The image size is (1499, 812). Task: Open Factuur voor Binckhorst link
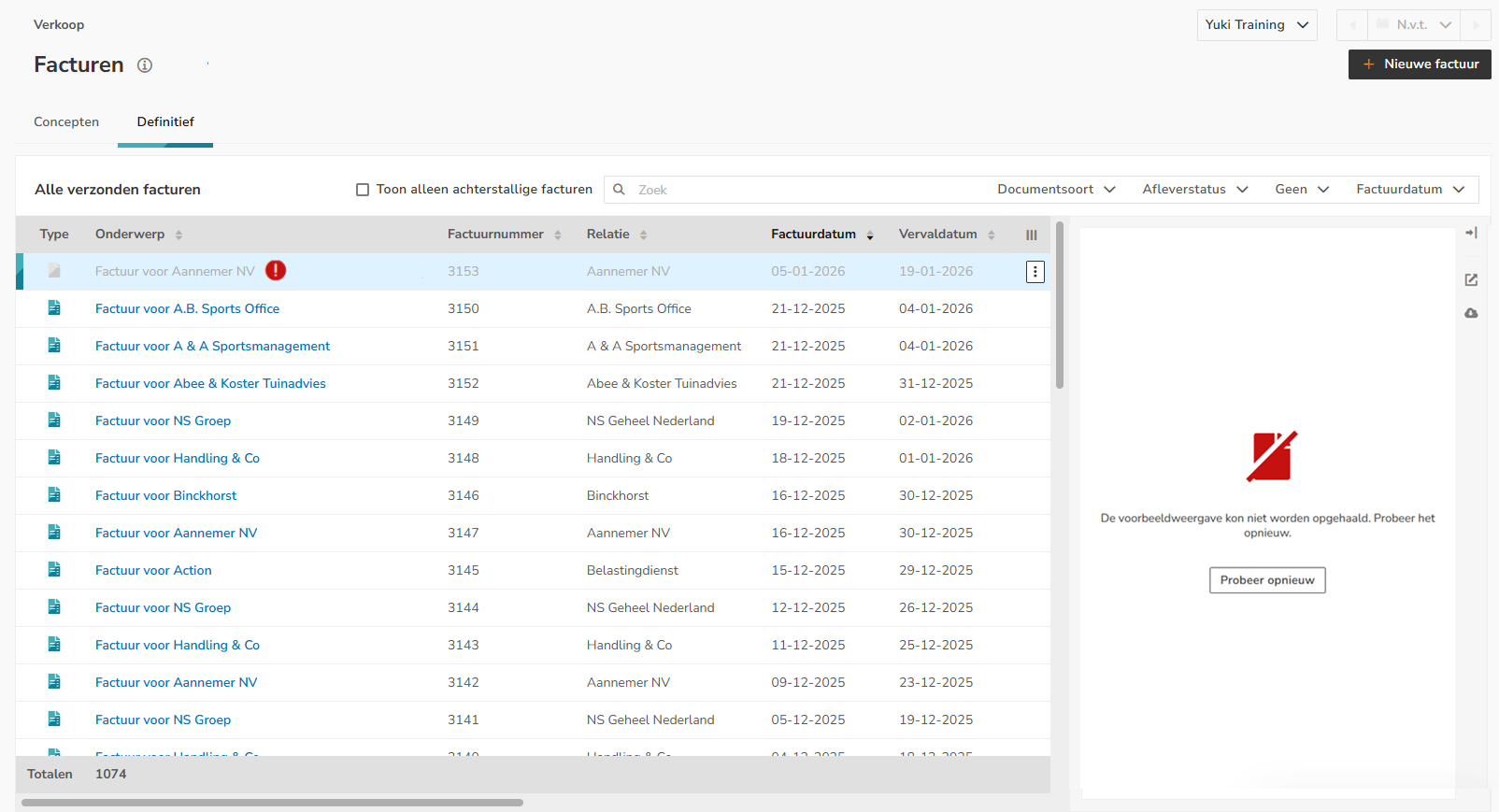point(165,496)
